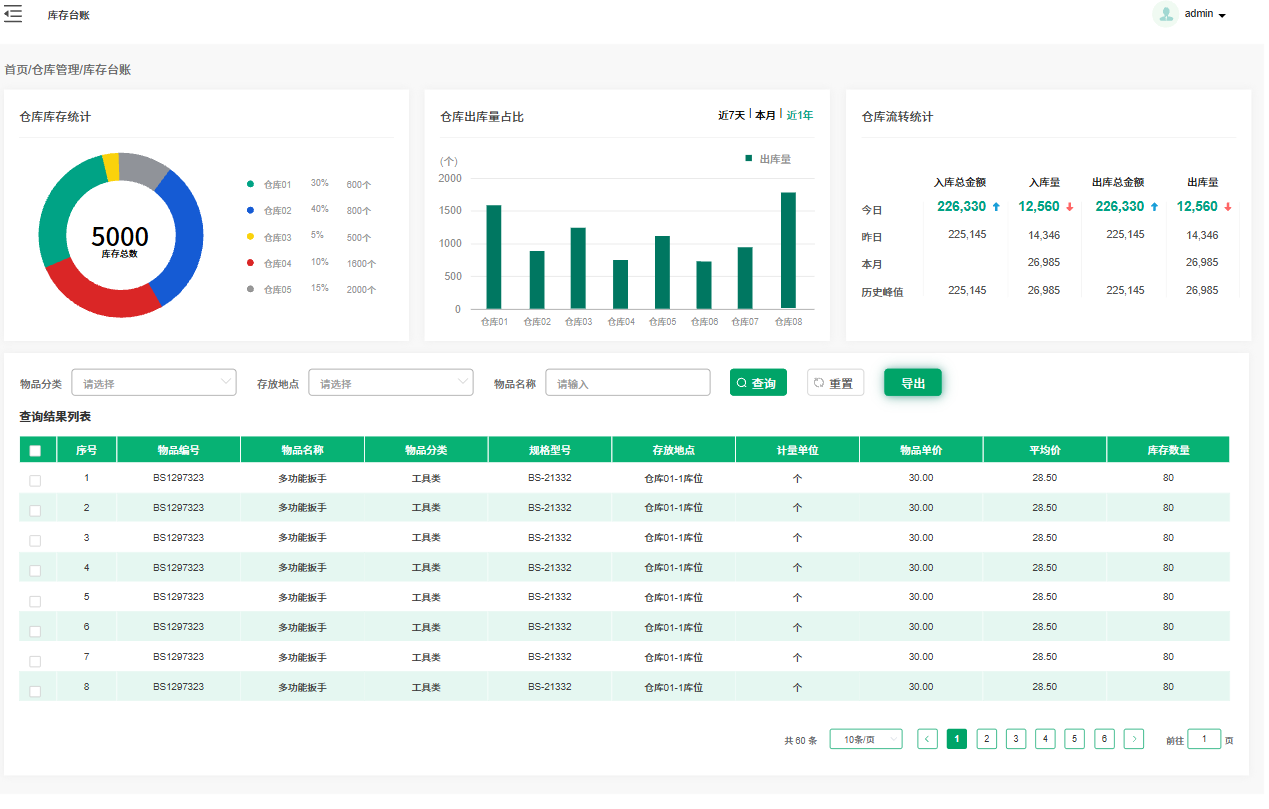Focus the 物品名称 text input field
This screenshot has width=1269, height=809.
(x=627, y=383)
